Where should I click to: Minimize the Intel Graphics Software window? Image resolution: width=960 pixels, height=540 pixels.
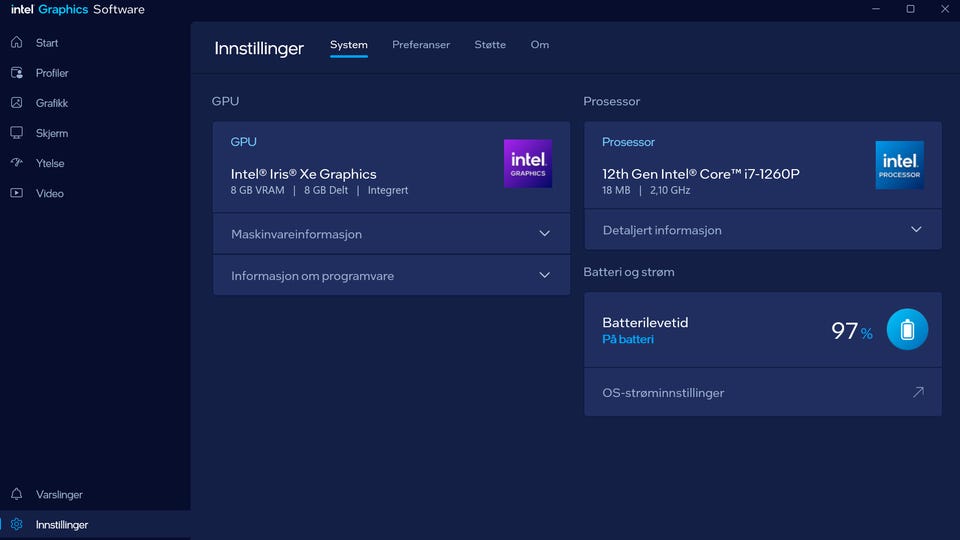(x=876, y=9)
